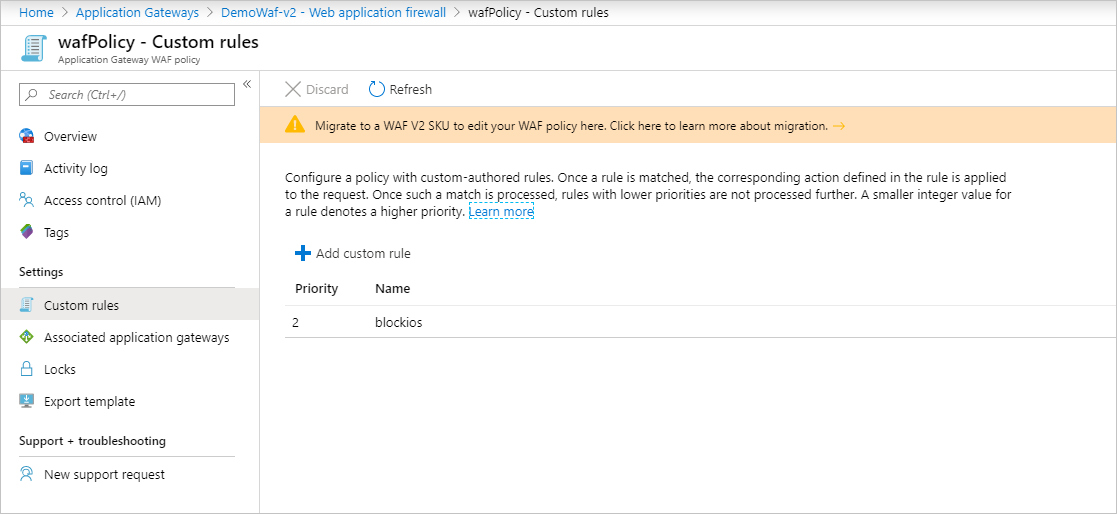The width and height of the screenshot is (1117, 514).
Task: Go to Application Gateways breadcrumb
Action: (137, 13)
